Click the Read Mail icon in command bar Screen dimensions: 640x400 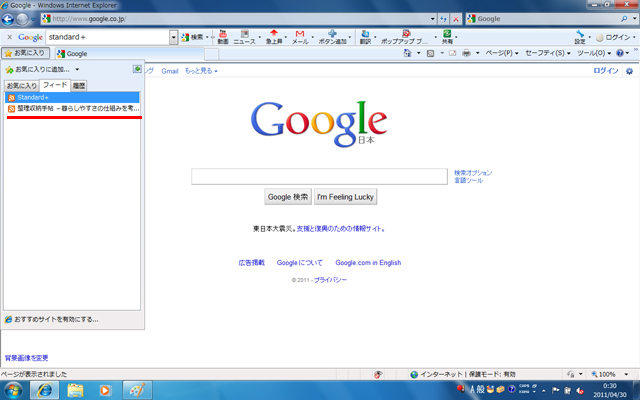coord(452,53)
